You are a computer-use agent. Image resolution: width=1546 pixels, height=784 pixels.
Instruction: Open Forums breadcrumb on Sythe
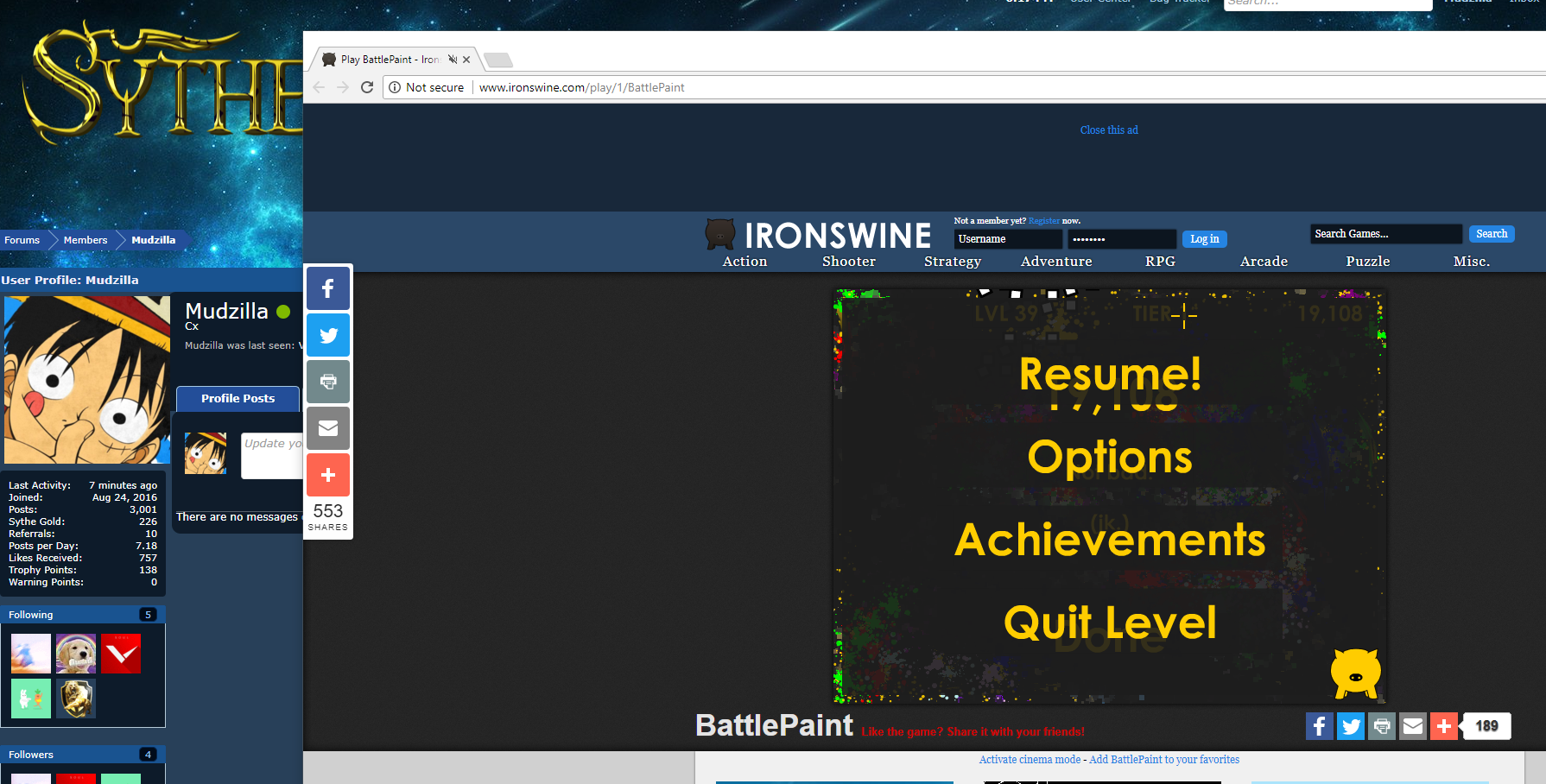coord(22,240)
